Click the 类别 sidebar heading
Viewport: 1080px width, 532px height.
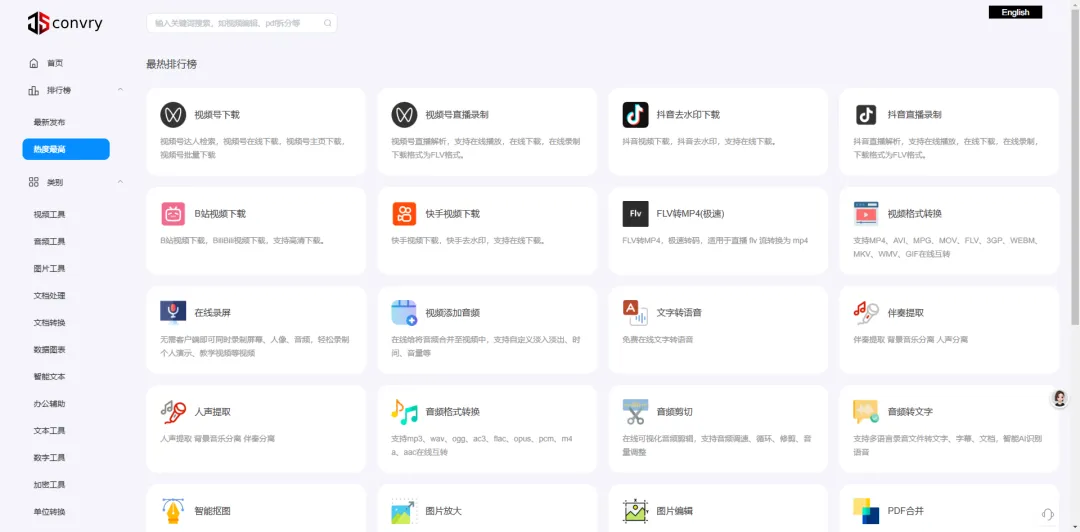54,183
